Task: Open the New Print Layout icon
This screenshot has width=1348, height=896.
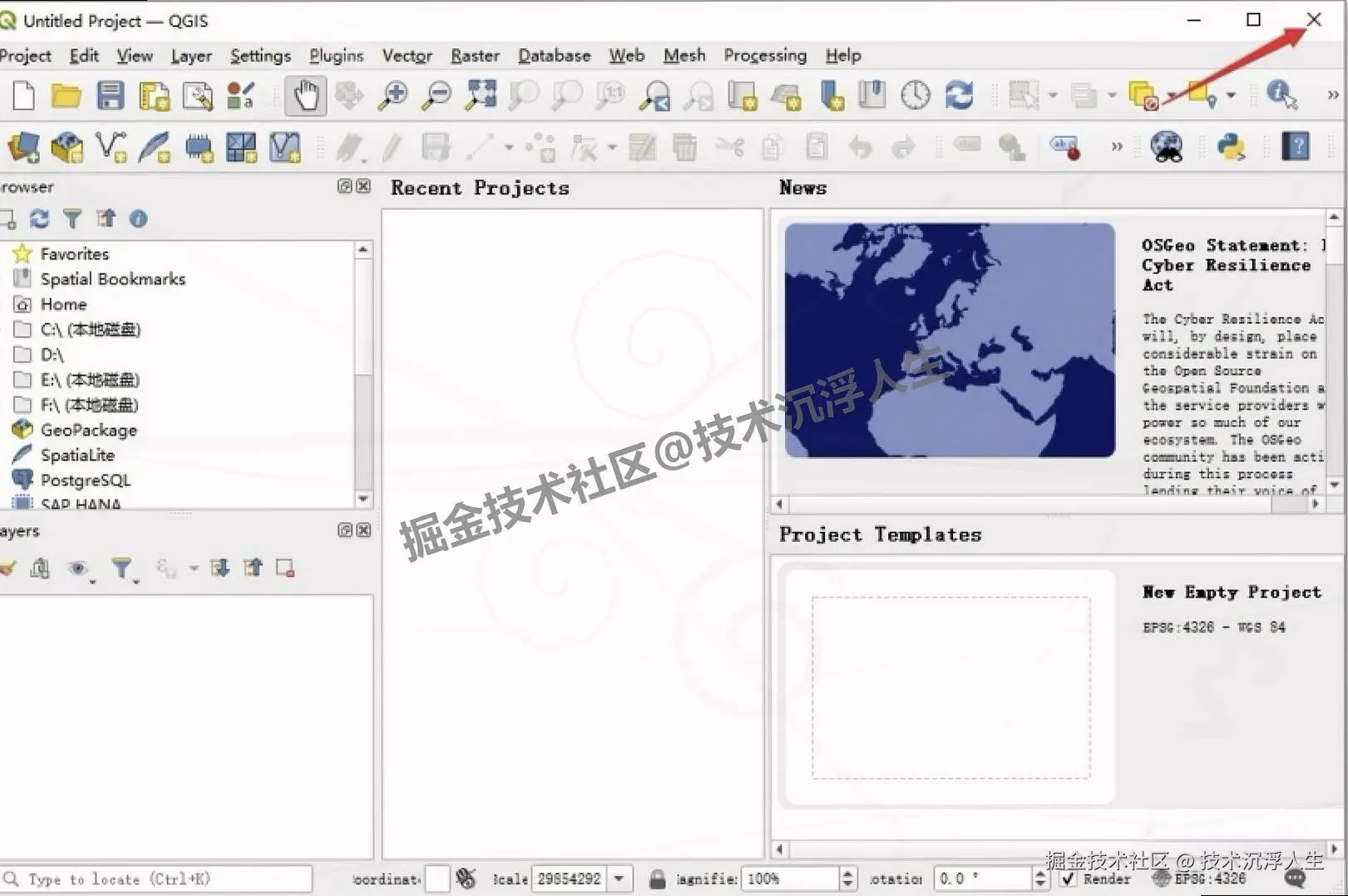Action: [x=154, y=96]
